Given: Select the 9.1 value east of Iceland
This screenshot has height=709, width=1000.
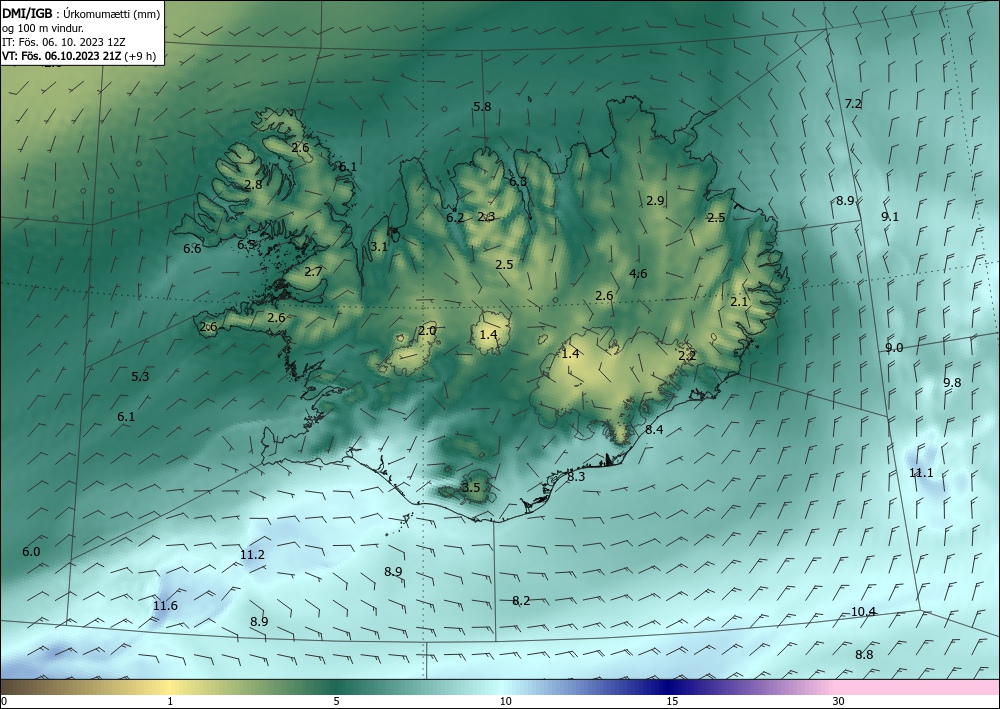Looking at the screenshot, I should [x=890, y=217].
